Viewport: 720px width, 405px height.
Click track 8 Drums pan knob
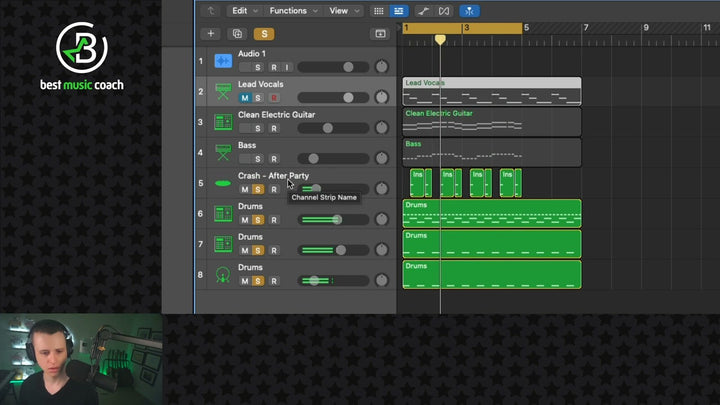(382, 280)
